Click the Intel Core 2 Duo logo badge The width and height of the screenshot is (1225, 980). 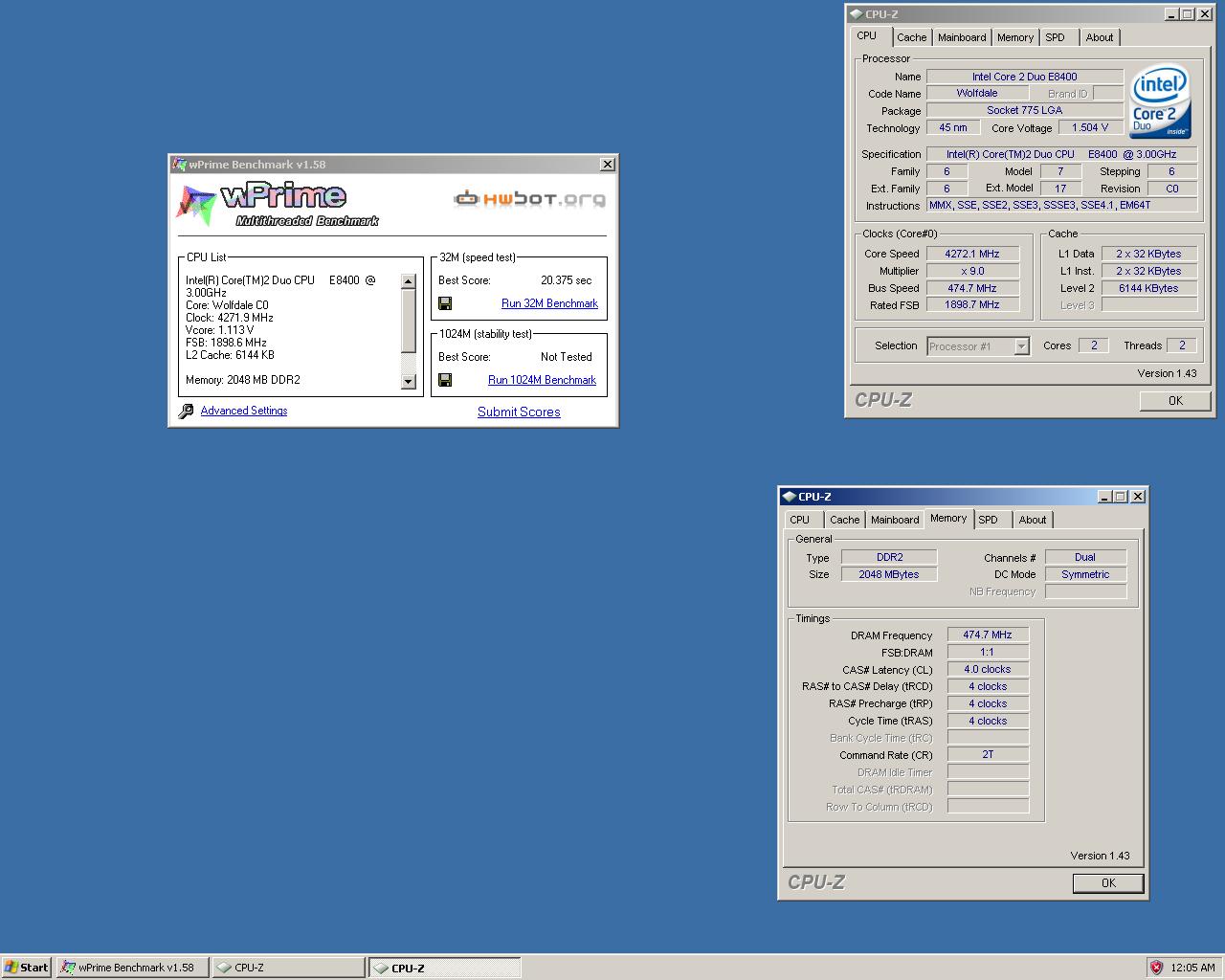(1160, 101)
